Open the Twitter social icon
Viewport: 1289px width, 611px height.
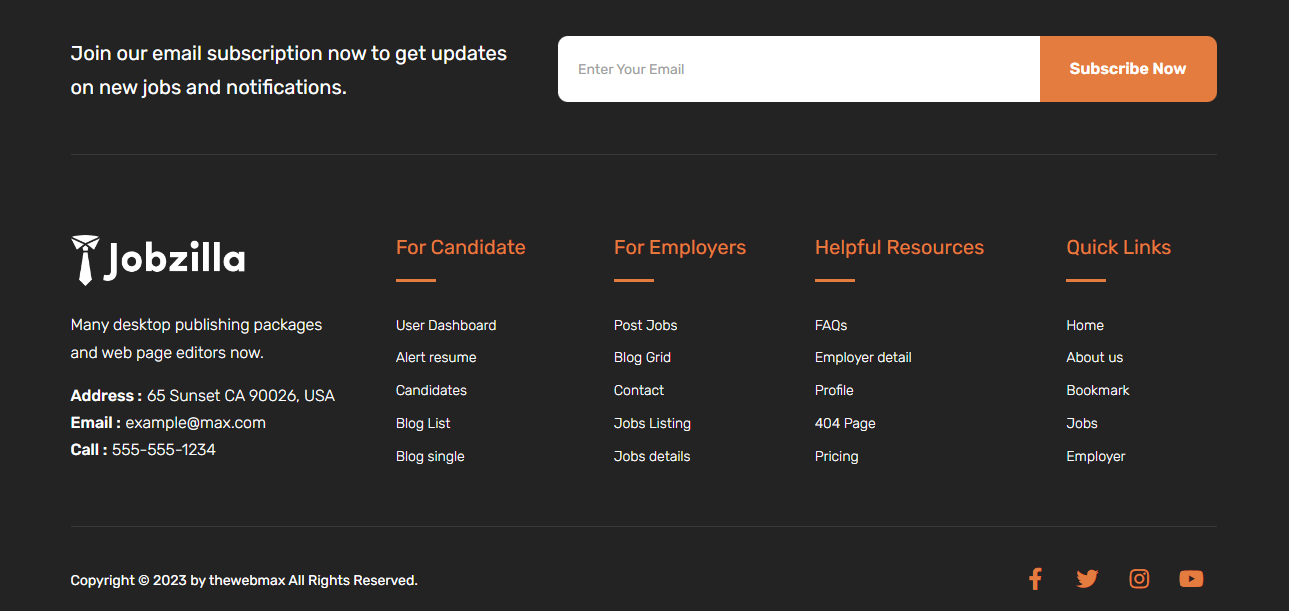coord(1087,579)
